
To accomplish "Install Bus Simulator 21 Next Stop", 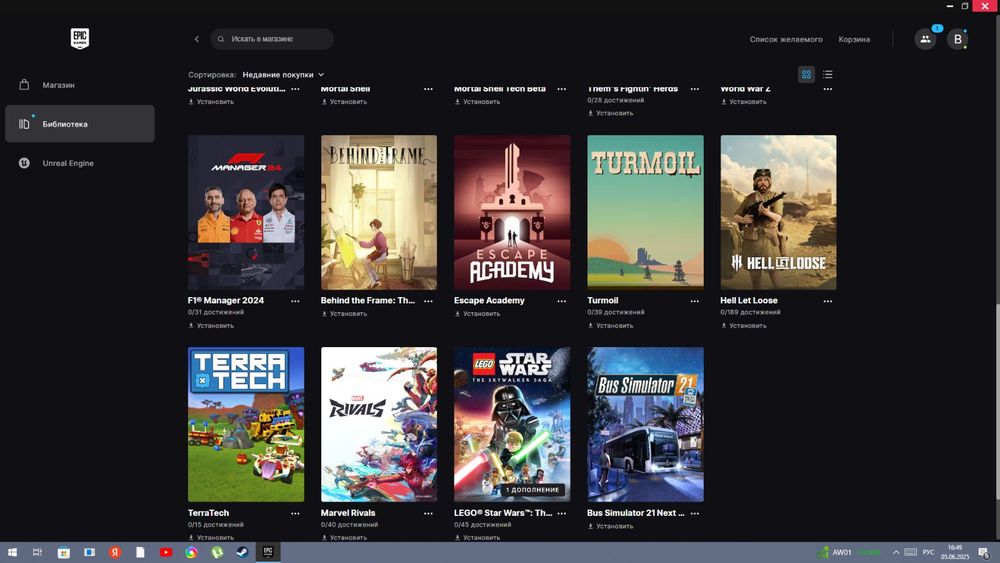I will pos(610,526).
